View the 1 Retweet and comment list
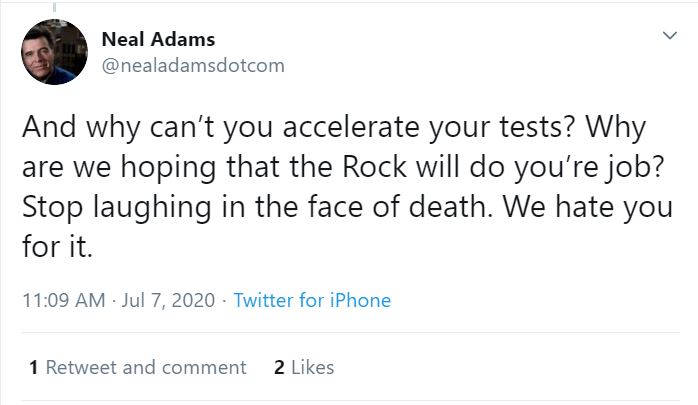 coord(138,367)
